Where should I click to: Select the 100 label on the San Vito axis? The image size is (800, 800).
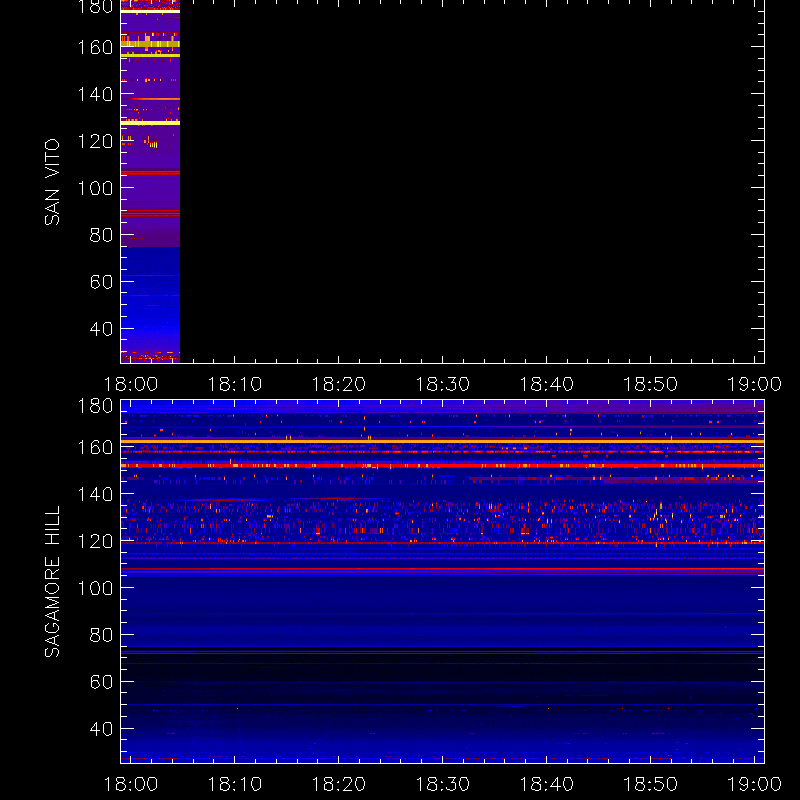click(x=95, y=188)
